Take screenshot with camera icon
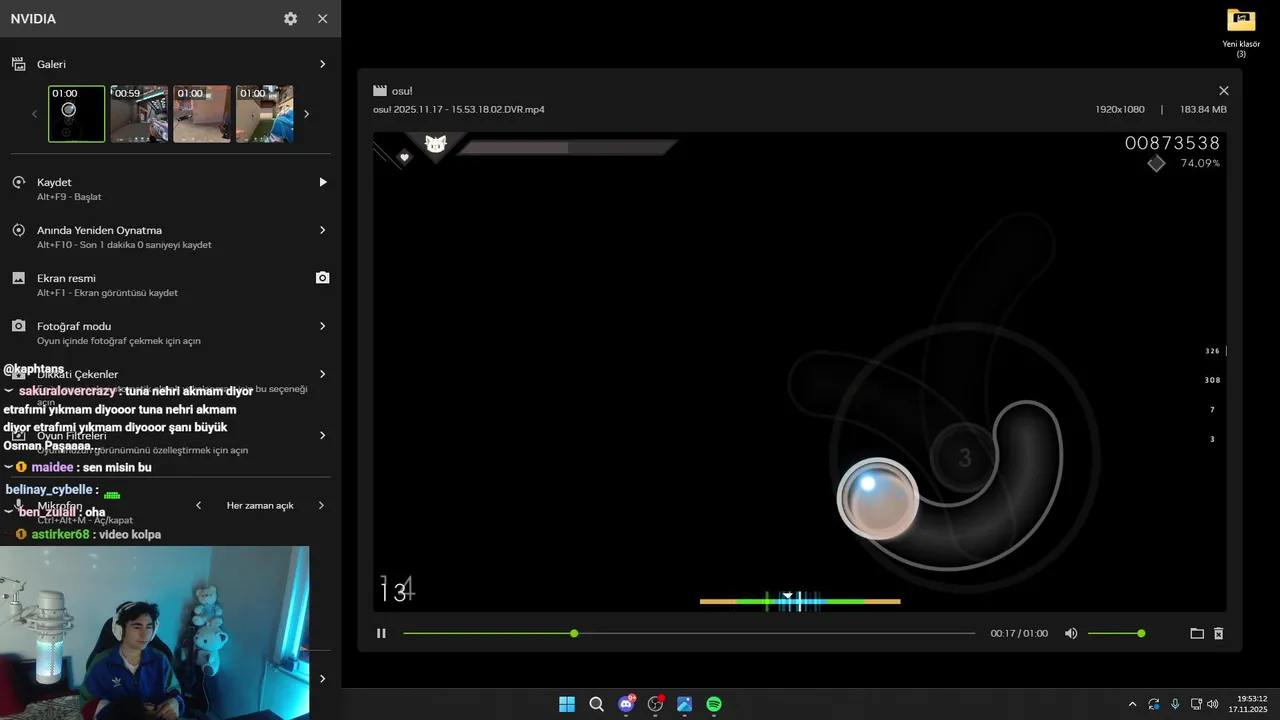This screenshot has width=1280, height=720. (322, 278)
